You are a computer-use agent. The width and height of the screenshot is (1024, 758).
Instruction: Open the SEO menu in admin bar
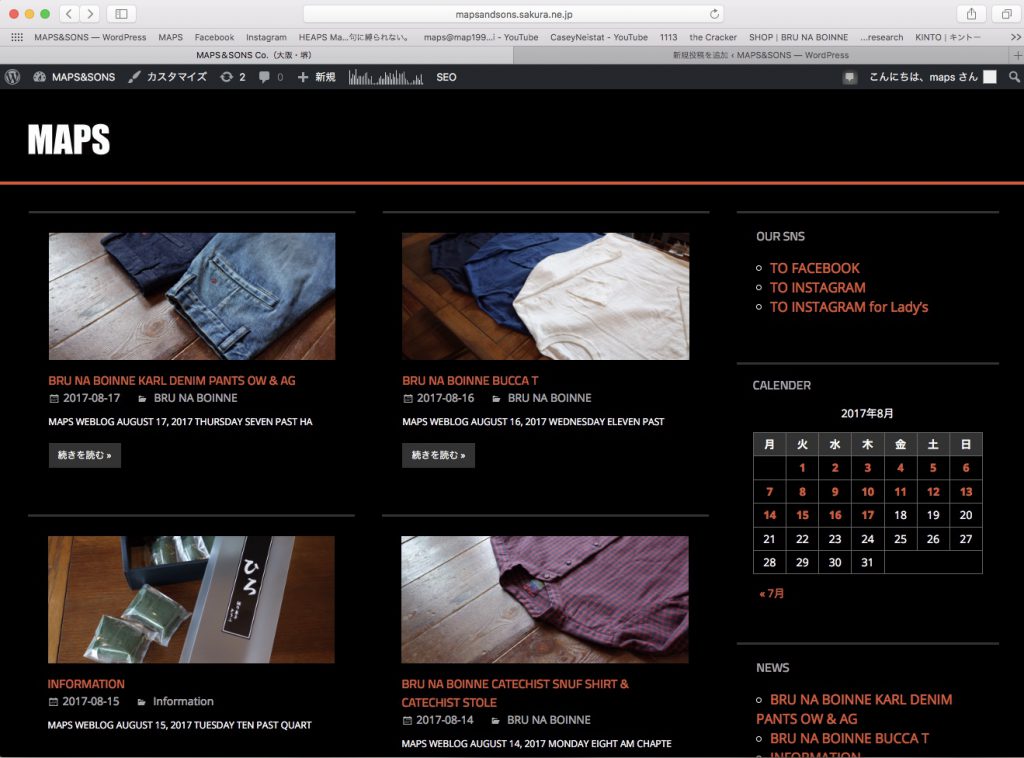point(446,77)
